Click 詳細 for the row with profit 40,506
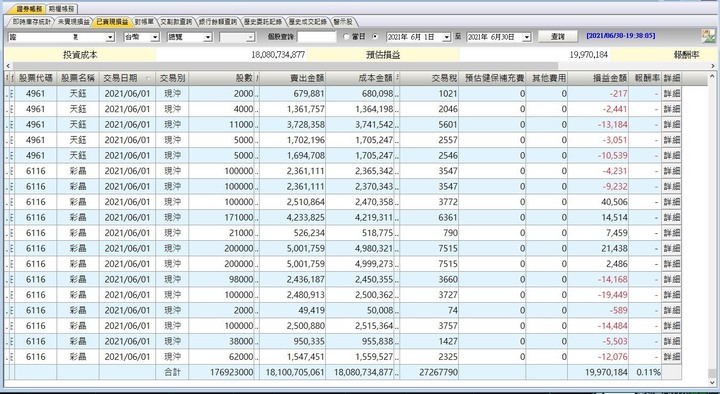720x394 pixels. click(x=671, y=202)
